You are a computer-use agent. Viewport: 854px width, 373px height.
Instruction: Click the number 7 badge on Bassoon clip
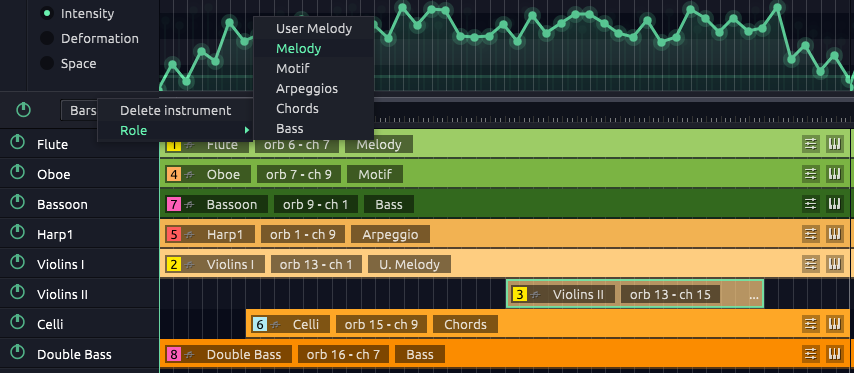coord(174,205)
